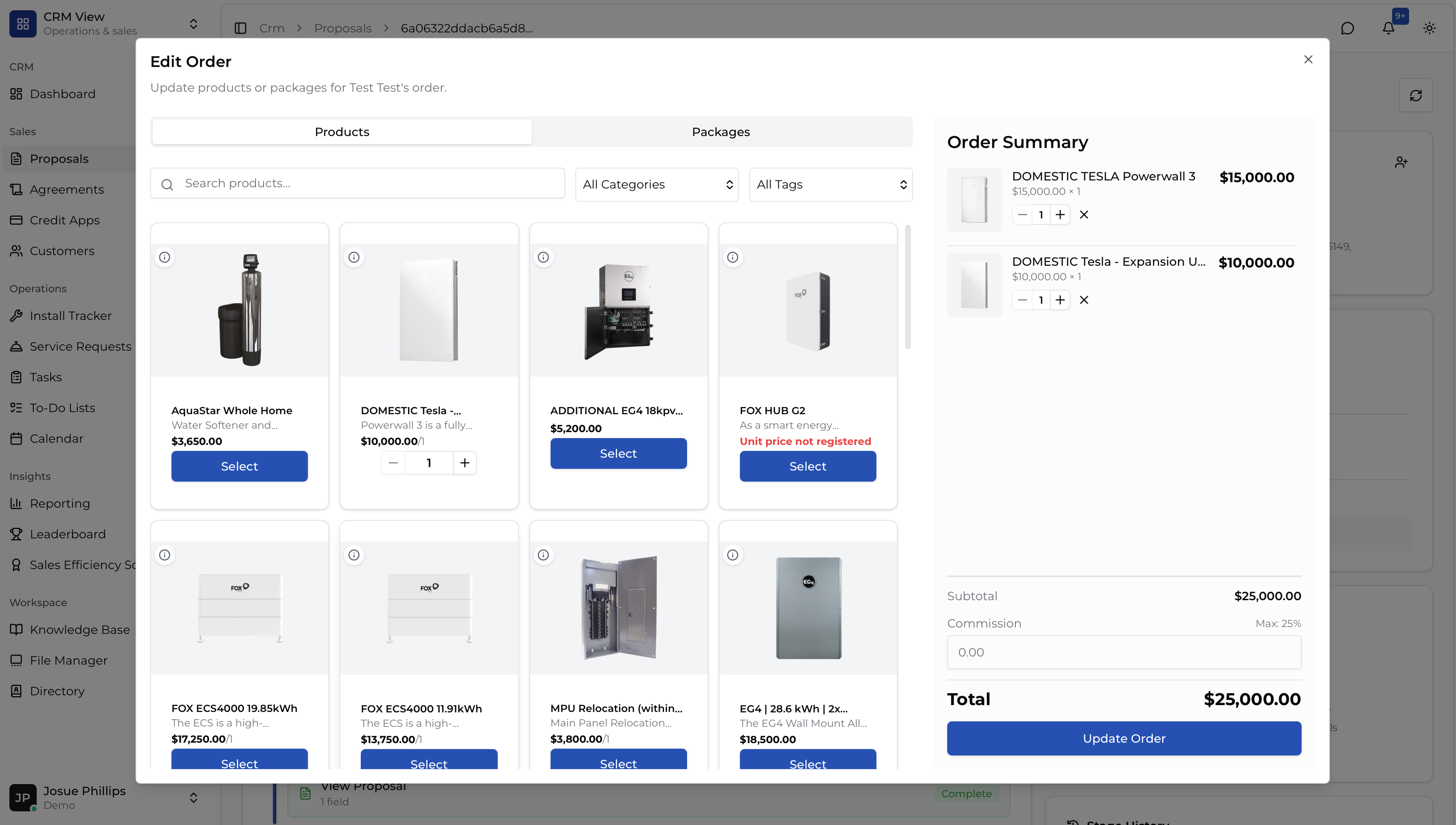Viewport: 1456px width, 825px height.
Task: Click the search magnifier icon
Action: click(x=167, y=184)
